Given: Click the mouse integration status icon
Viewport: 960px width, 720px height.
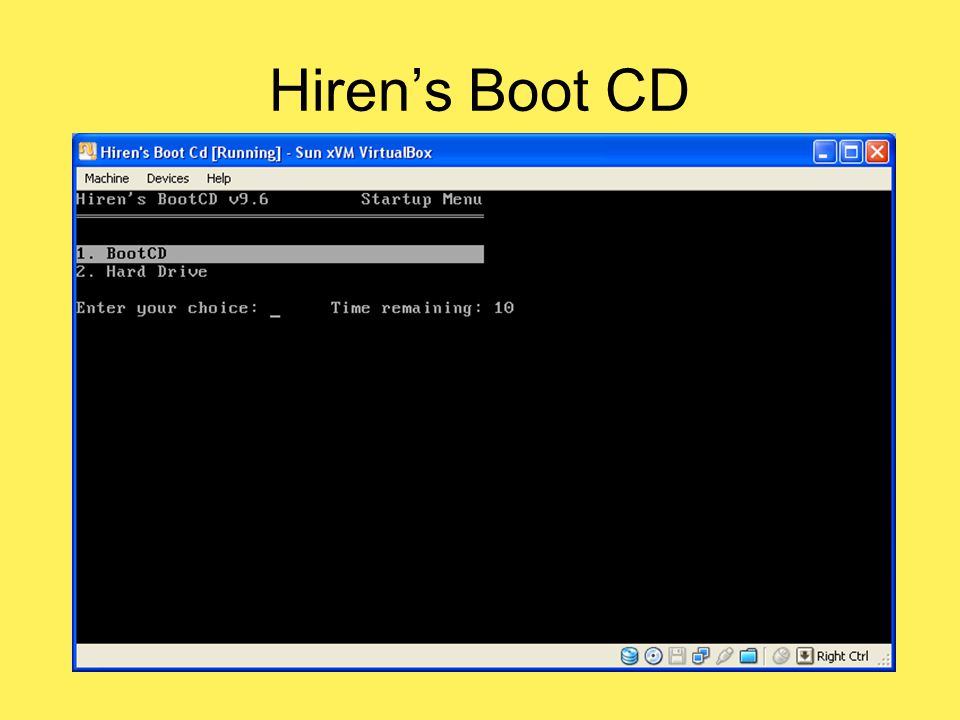Looking at the screenshot, I should coord(781,655).
